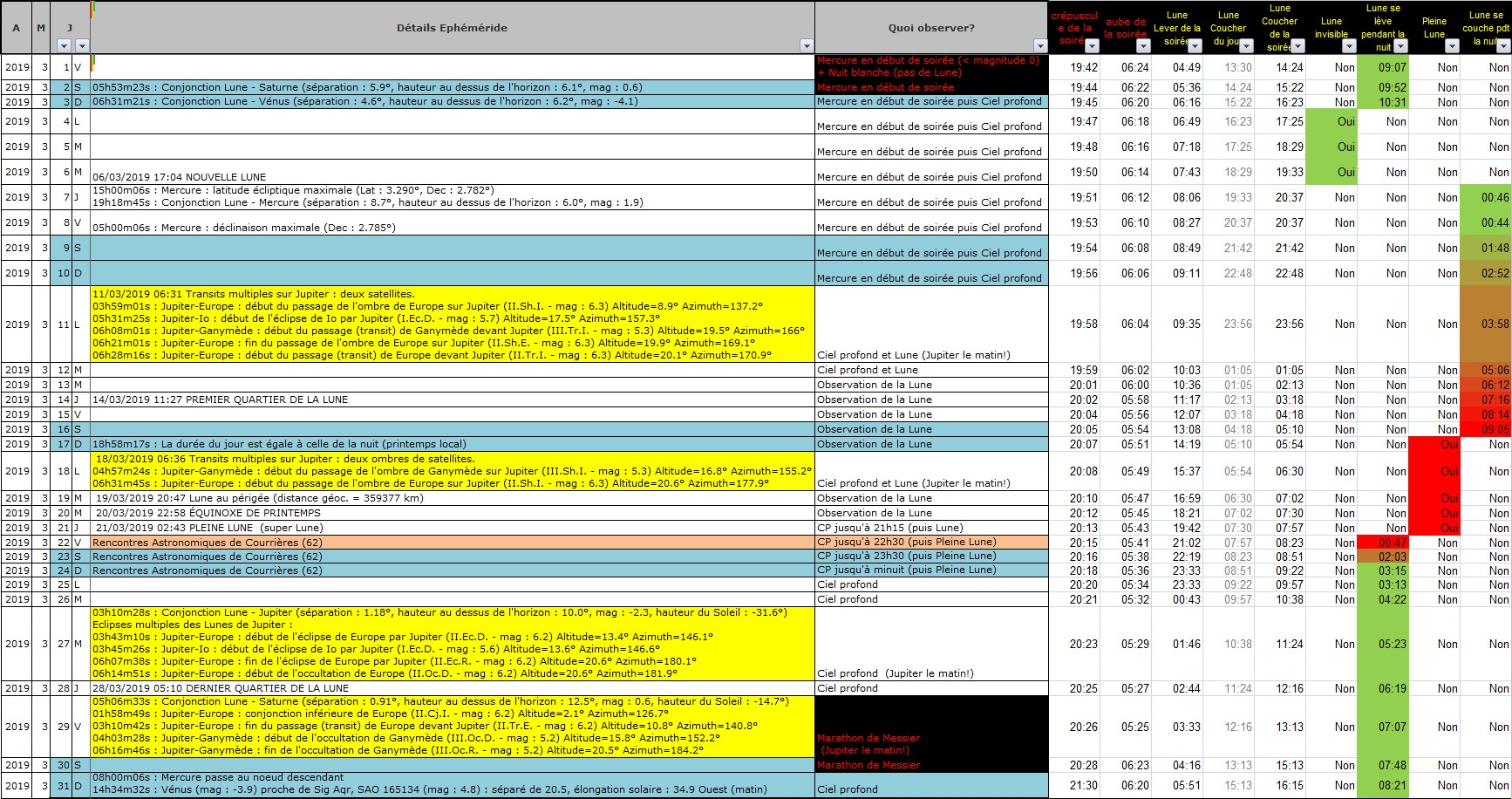Click the green 00:46 moonset cell
The width and height of the screenshot is (1512, 799).
pyautogui.click(x=1487, y=197)
